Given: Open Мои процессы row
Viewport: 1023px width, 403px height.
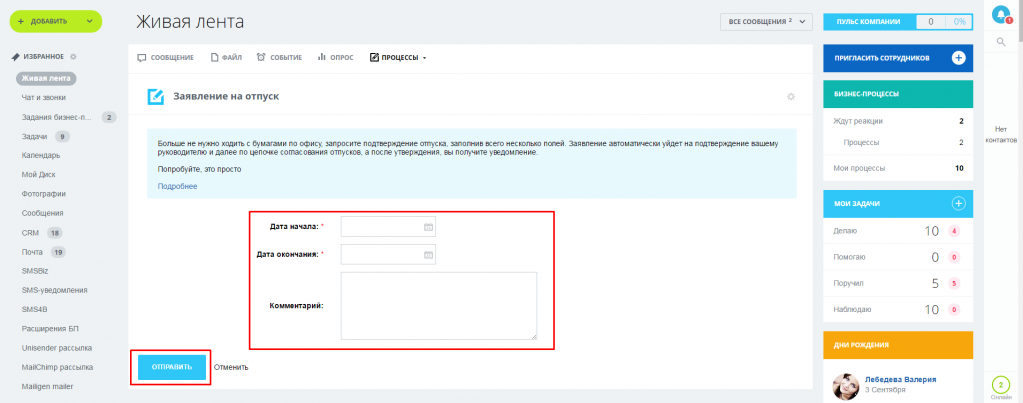Looking at the screenshot, I should click(x=898, y=168).
